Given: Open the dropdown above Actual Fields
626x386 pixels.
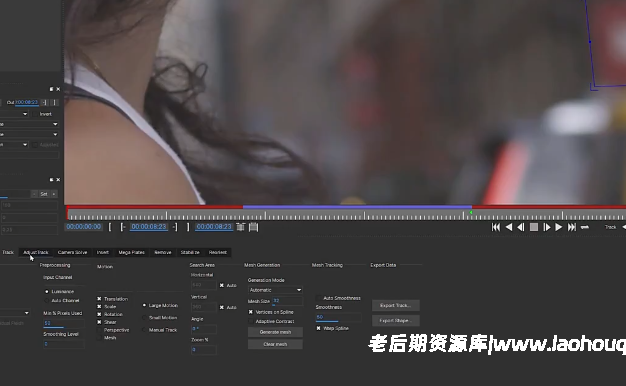Looking at the screenshot, I should coord(15,313).
